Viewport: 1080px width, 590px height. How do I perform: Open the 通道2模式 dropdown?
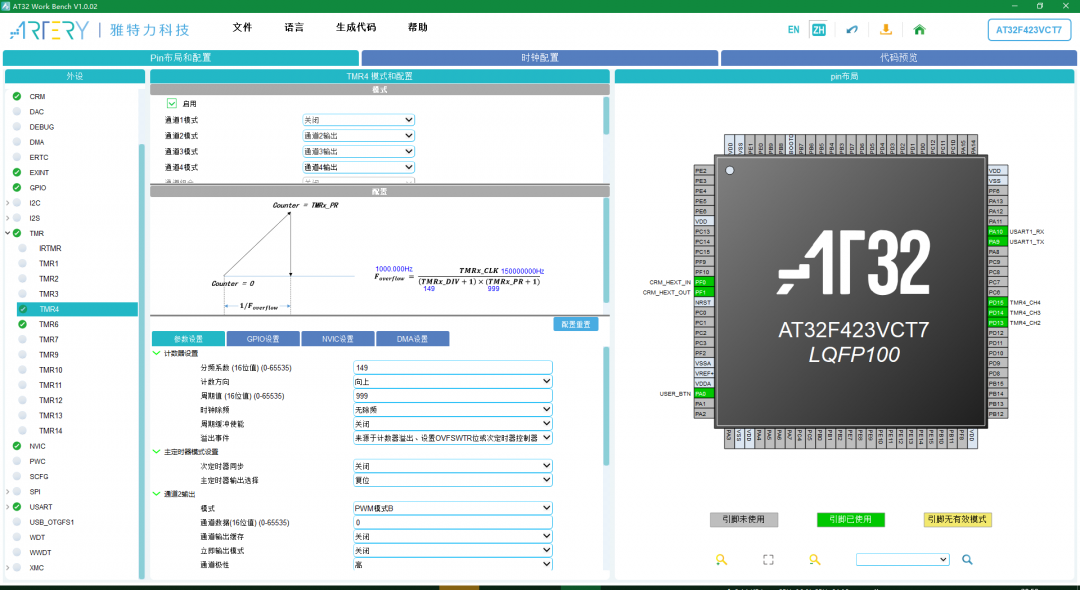(x=358, y=136)
